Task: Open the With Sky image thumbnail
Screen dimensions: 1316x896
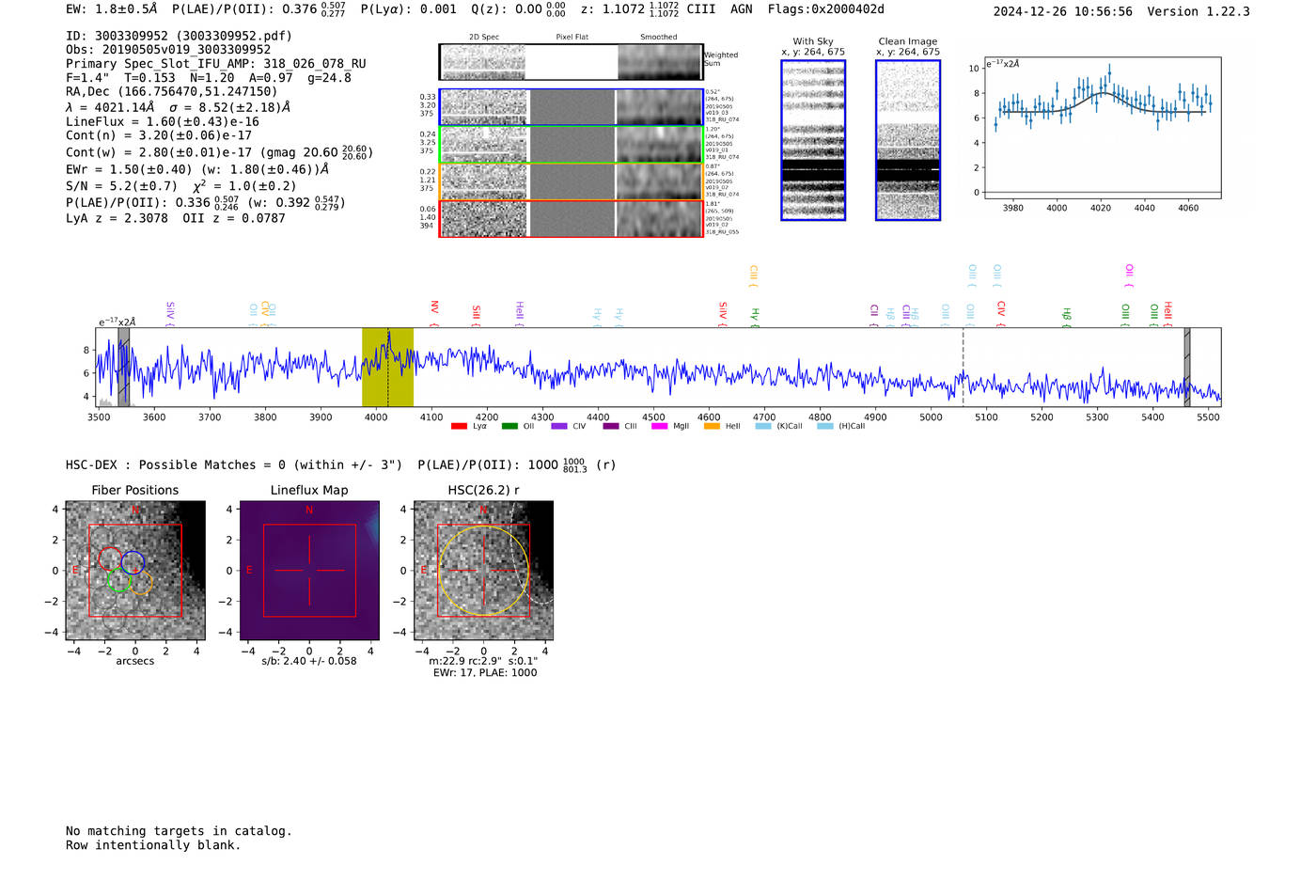Action: (x=813, y=140)
